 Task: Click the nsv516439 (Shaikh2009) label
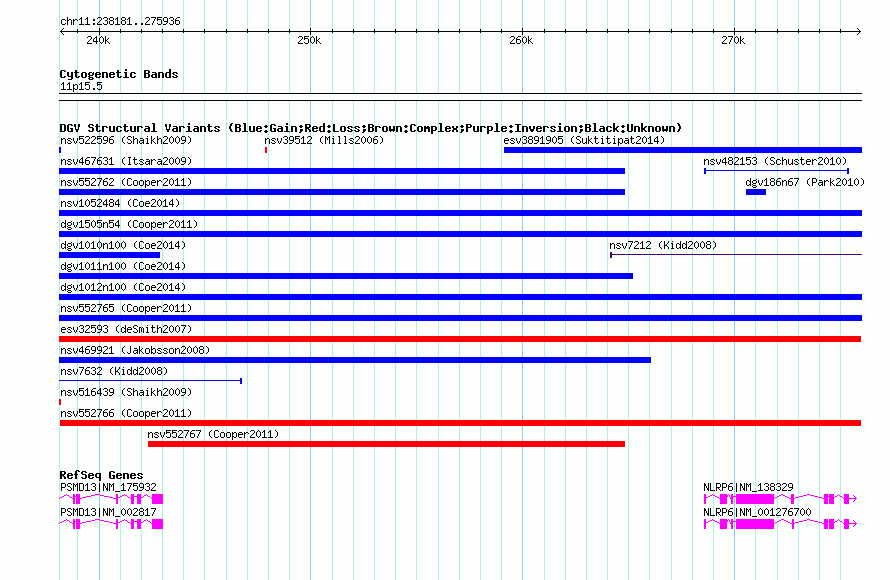[126, 392]
